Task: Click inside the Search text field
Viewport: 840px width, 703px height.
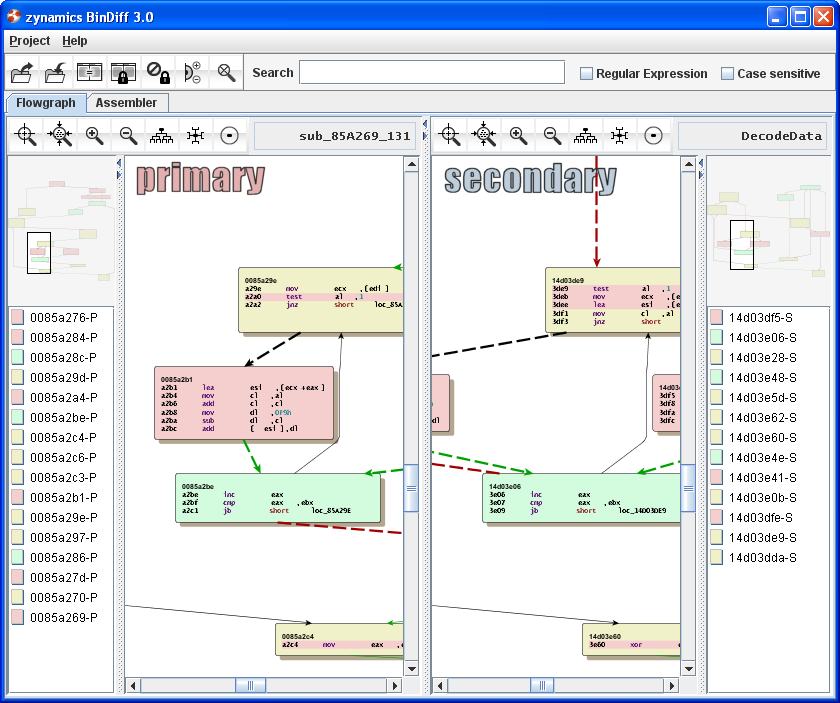Action: click(x=431, y=72)
